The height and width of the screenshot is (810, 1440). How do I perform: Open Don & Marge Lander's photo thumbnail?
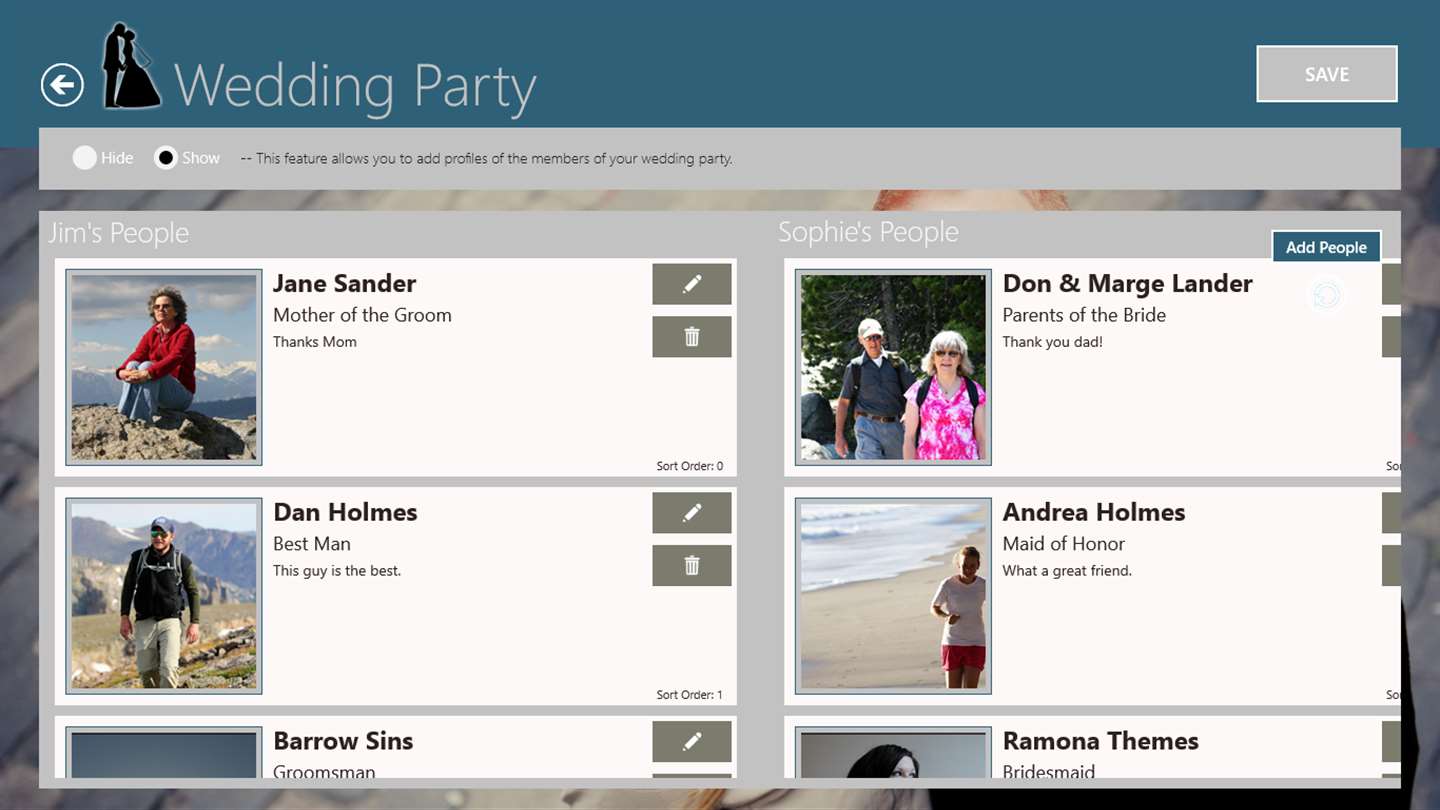[x=893, y=367]
